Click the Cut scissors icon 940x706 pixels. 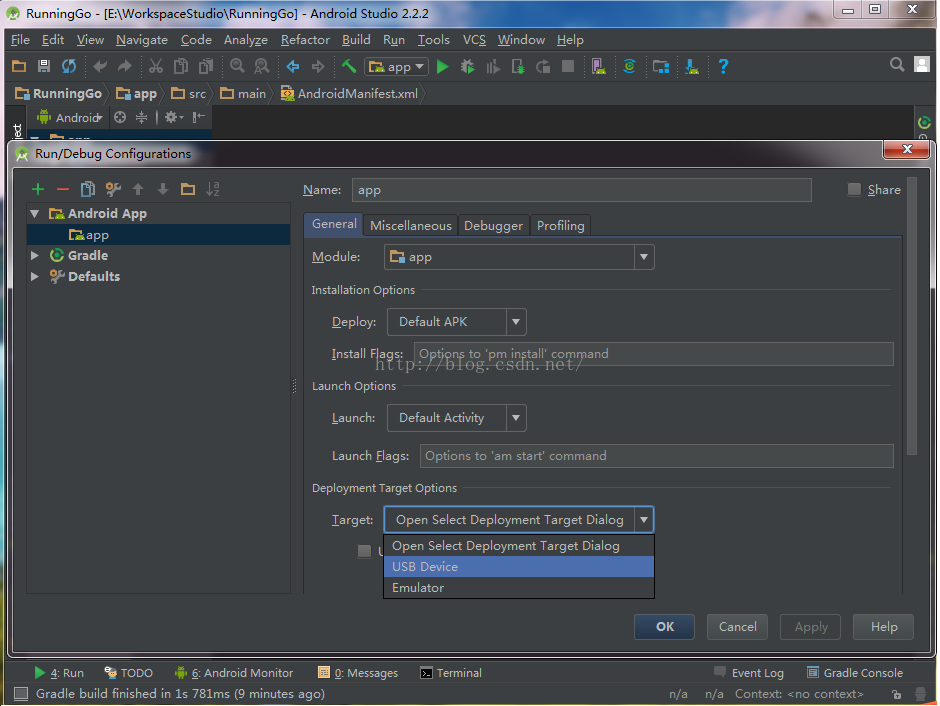click(x=156, y=66)
